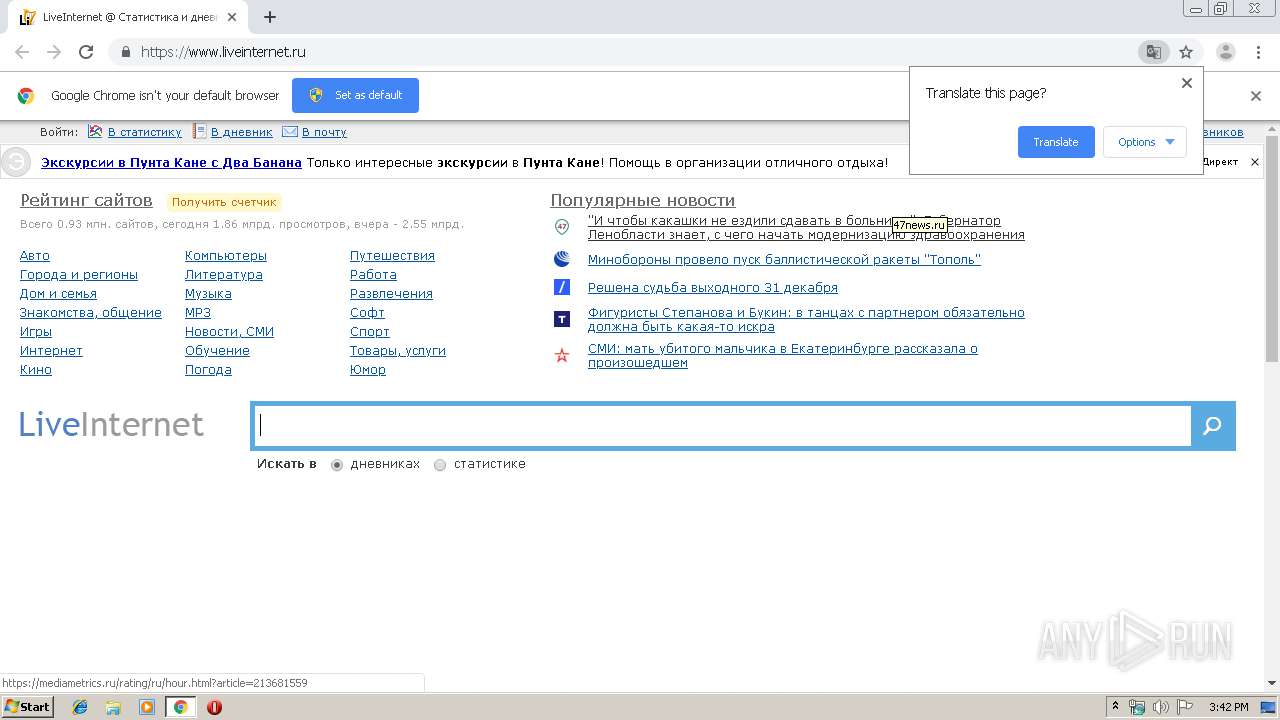
Task: Click the mail envelope icon in login bar
Action: tap(290, 131)
